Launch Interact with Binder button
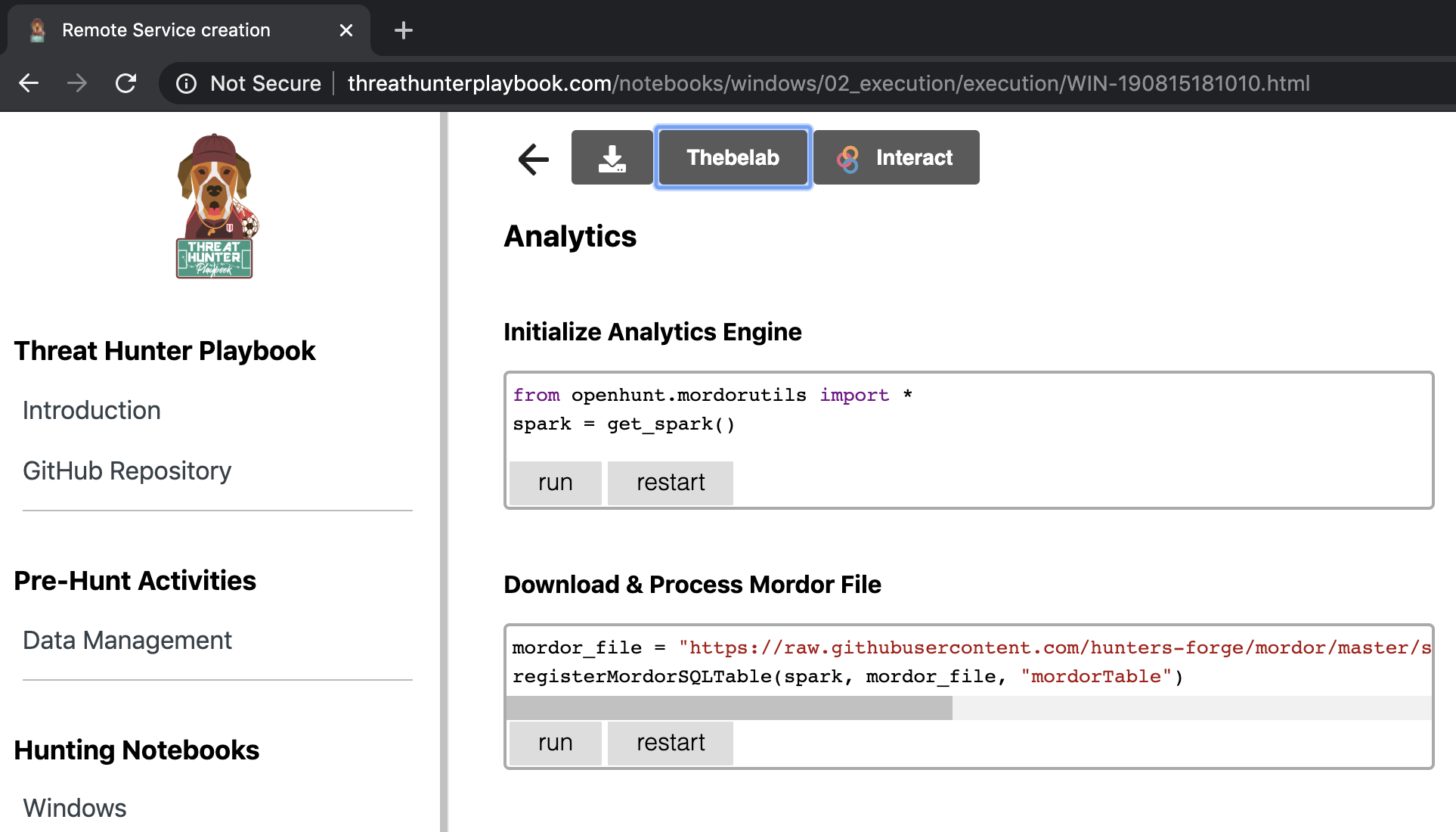This screenshot has height=832, width=1456. [896, 157]
